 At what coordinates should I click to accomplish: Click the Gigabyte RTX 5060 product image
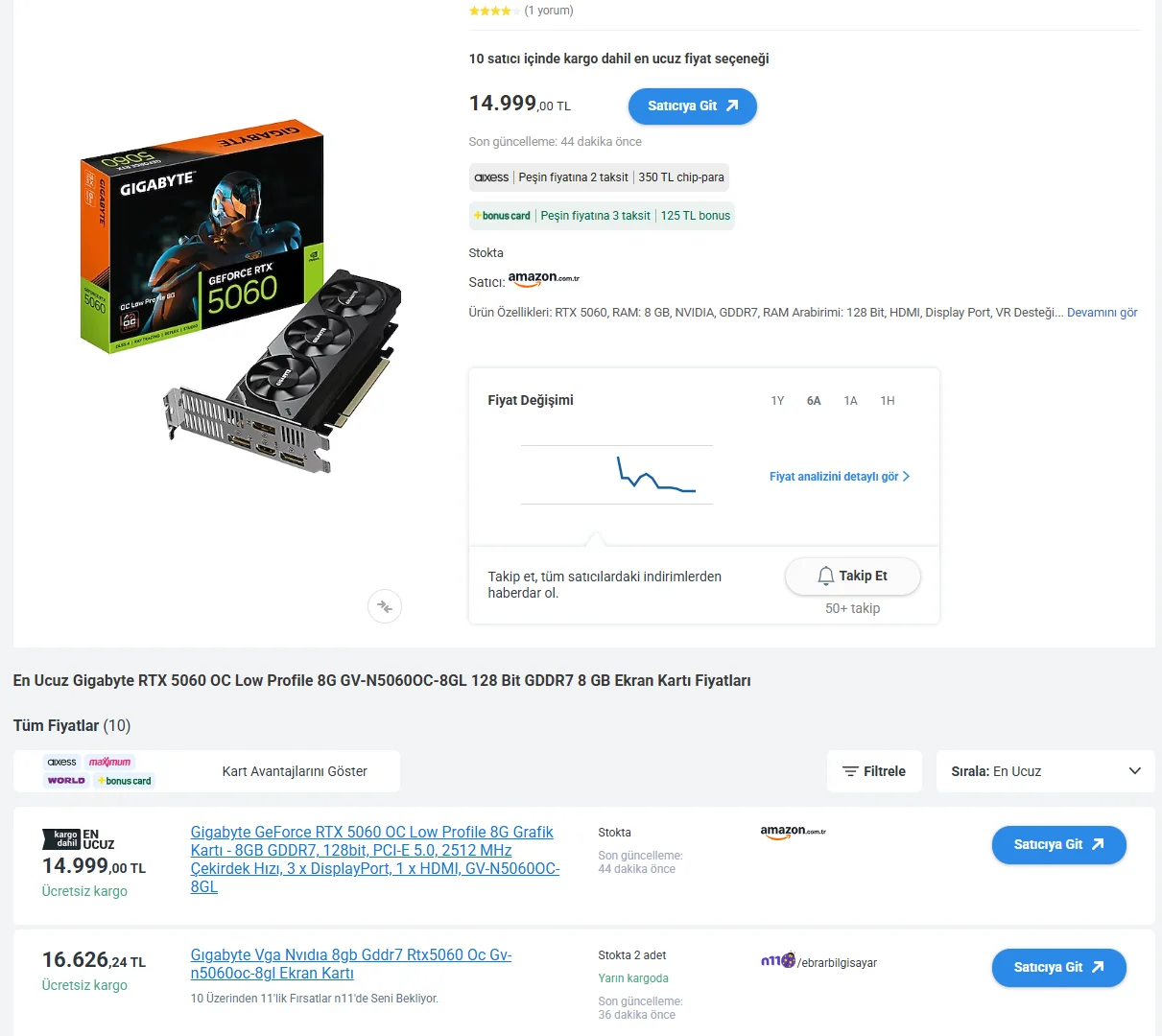pos(240,298)
